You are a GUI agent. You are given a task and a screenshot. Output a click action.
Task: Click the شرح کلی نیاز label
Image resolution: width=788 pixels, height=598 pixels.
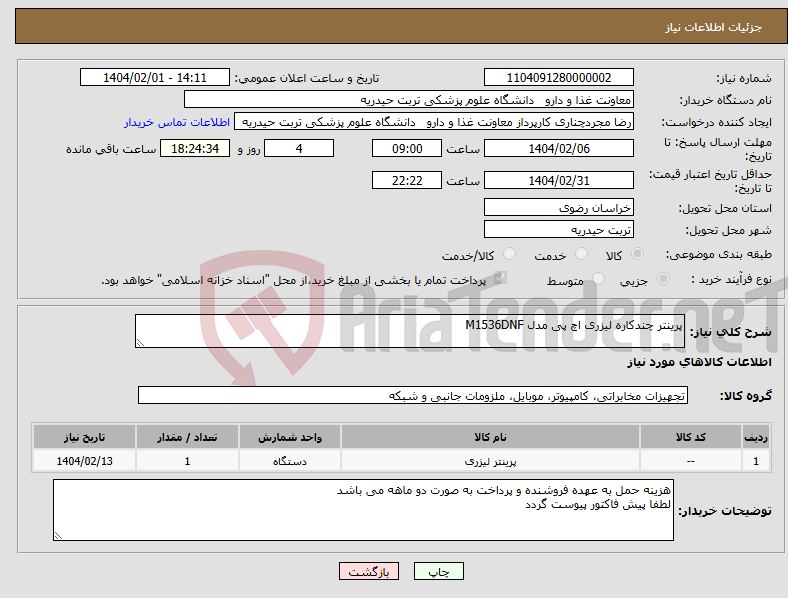pos(730,332)
